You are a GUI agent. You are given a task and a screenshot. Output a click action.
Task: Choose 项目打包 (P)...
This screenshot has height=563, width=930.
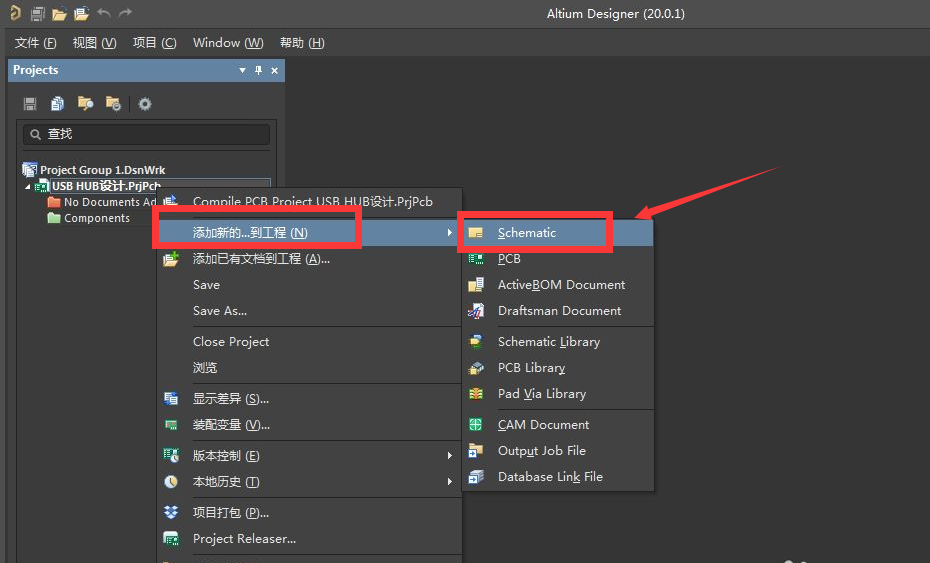(309, 513)
